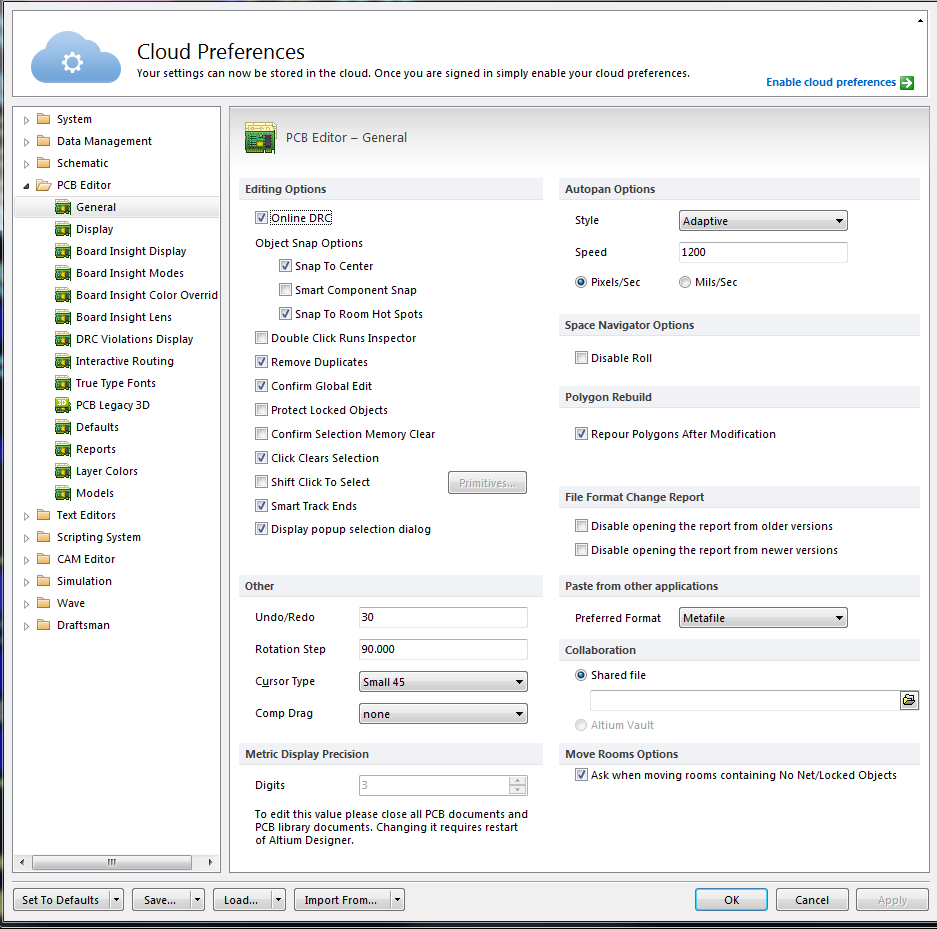
Task: Click the Autopan Speed input field
Action: [x=763, y=252]
